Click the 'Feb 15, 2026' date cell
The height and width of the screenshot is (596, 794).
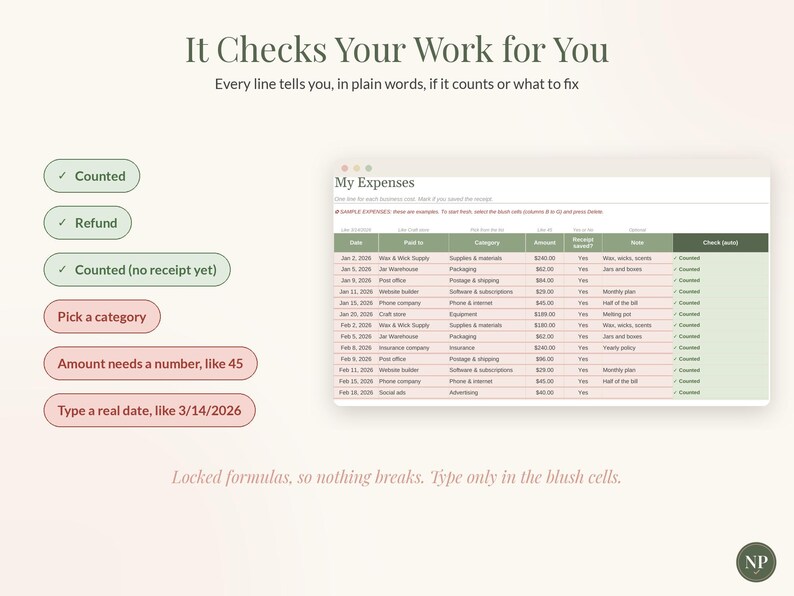point(356,381)
